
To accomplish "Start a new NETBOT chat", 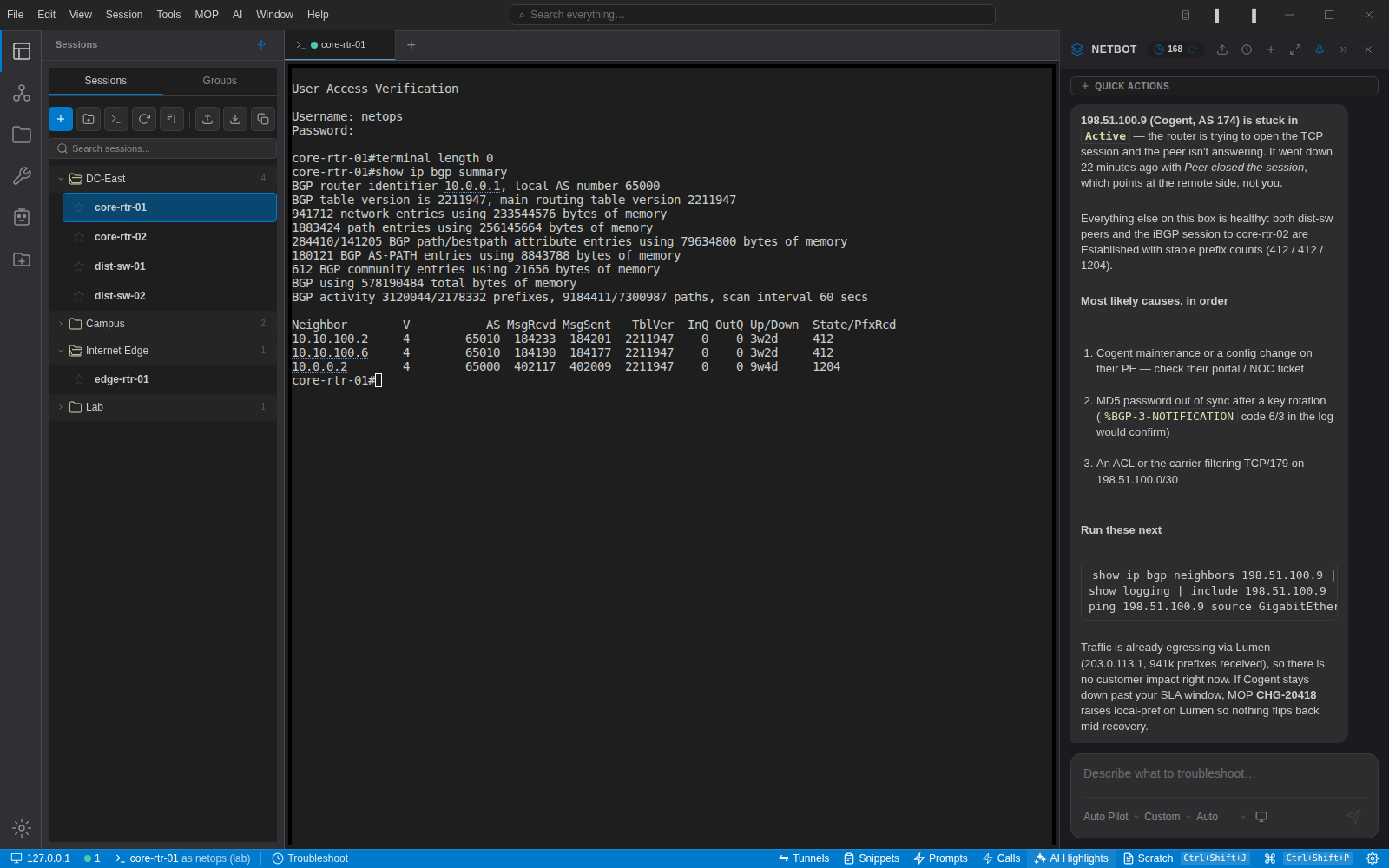I will (1271, 49).
